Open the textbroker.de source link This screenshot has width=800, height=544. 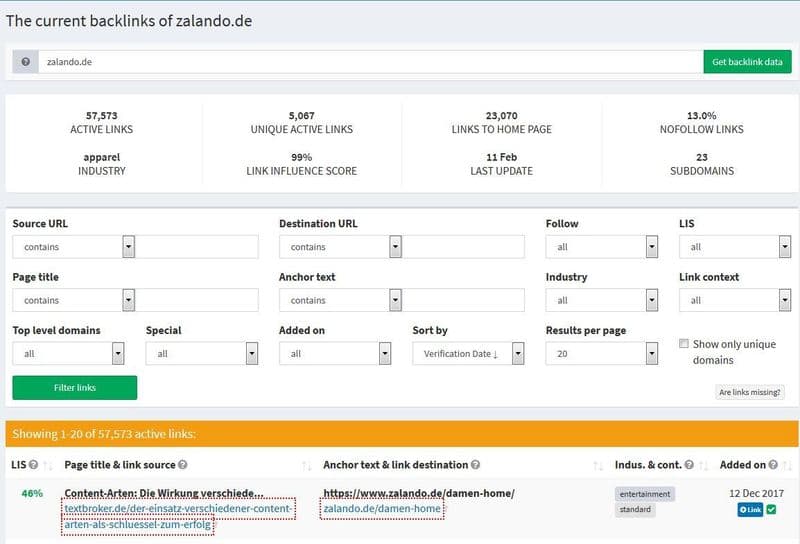click(177, 516)
